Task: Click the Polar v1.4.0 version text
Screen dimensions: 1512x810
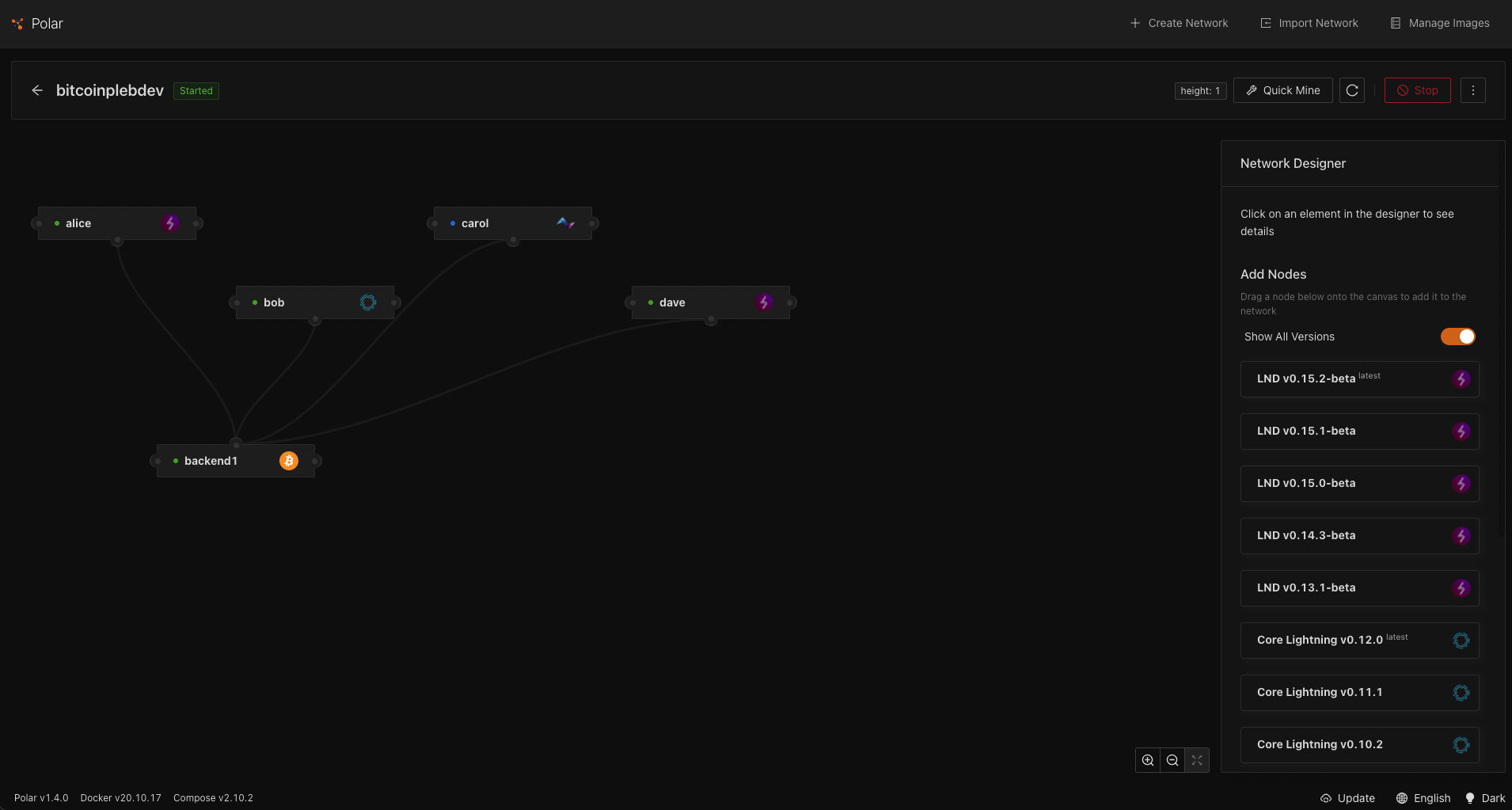Action: tap(41, 798)
